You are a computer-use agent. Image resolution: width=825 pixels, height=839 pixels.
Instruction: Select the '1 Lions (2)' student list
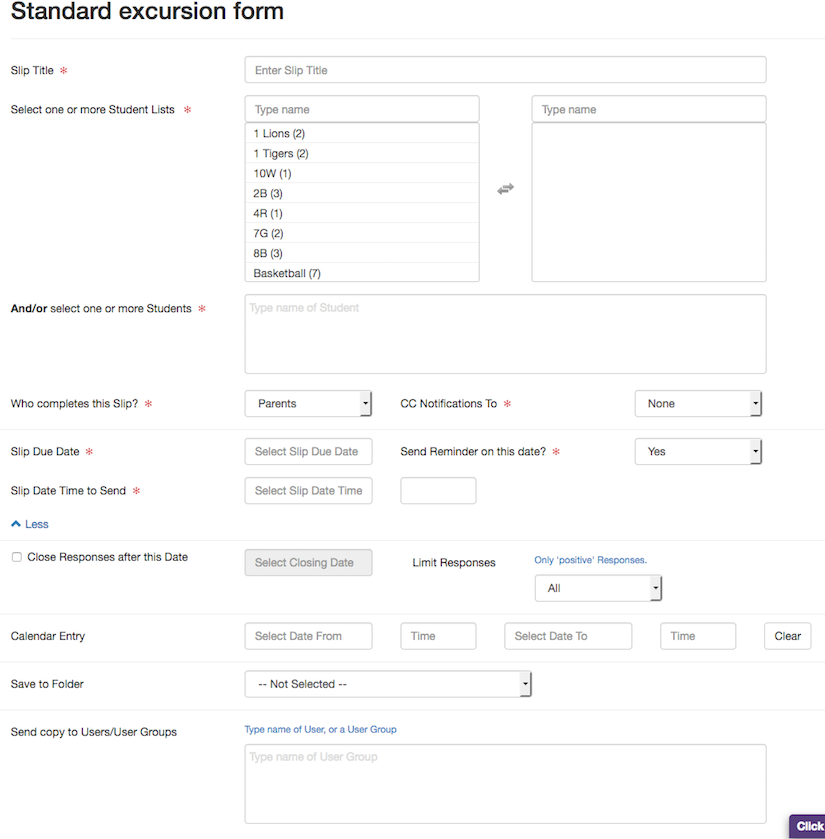[x=362, y=133]
